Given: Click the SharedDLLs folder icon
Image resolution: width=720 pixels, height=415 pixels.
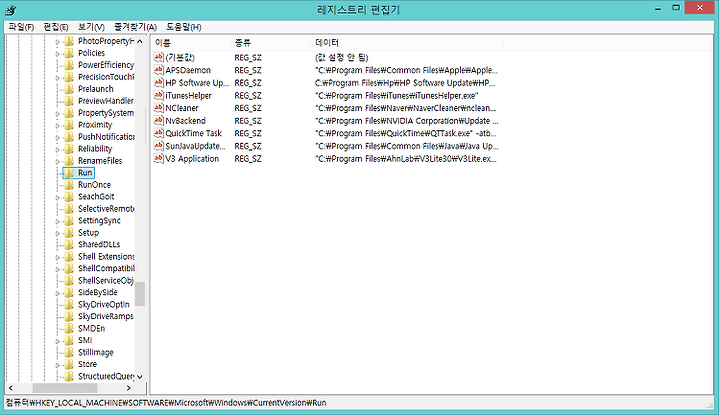Looking at the screenshot, I should click(69, 244).
